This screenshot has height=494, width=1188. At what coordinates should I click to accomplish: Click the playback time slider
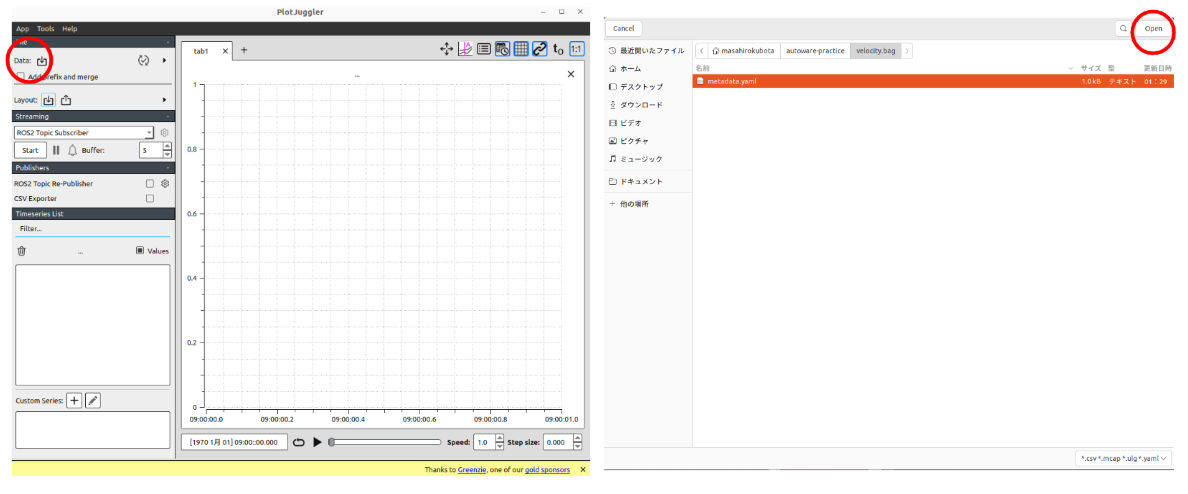coord(385,441)
